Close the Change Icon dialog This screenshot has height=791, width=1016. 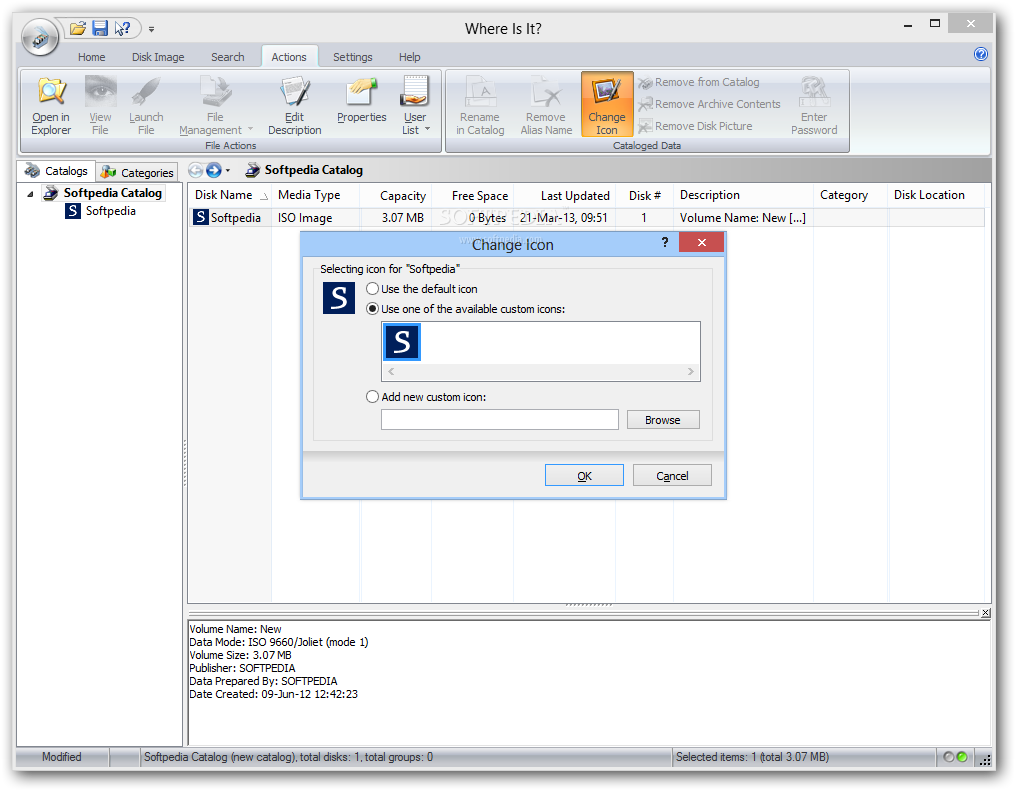[702, 242]
